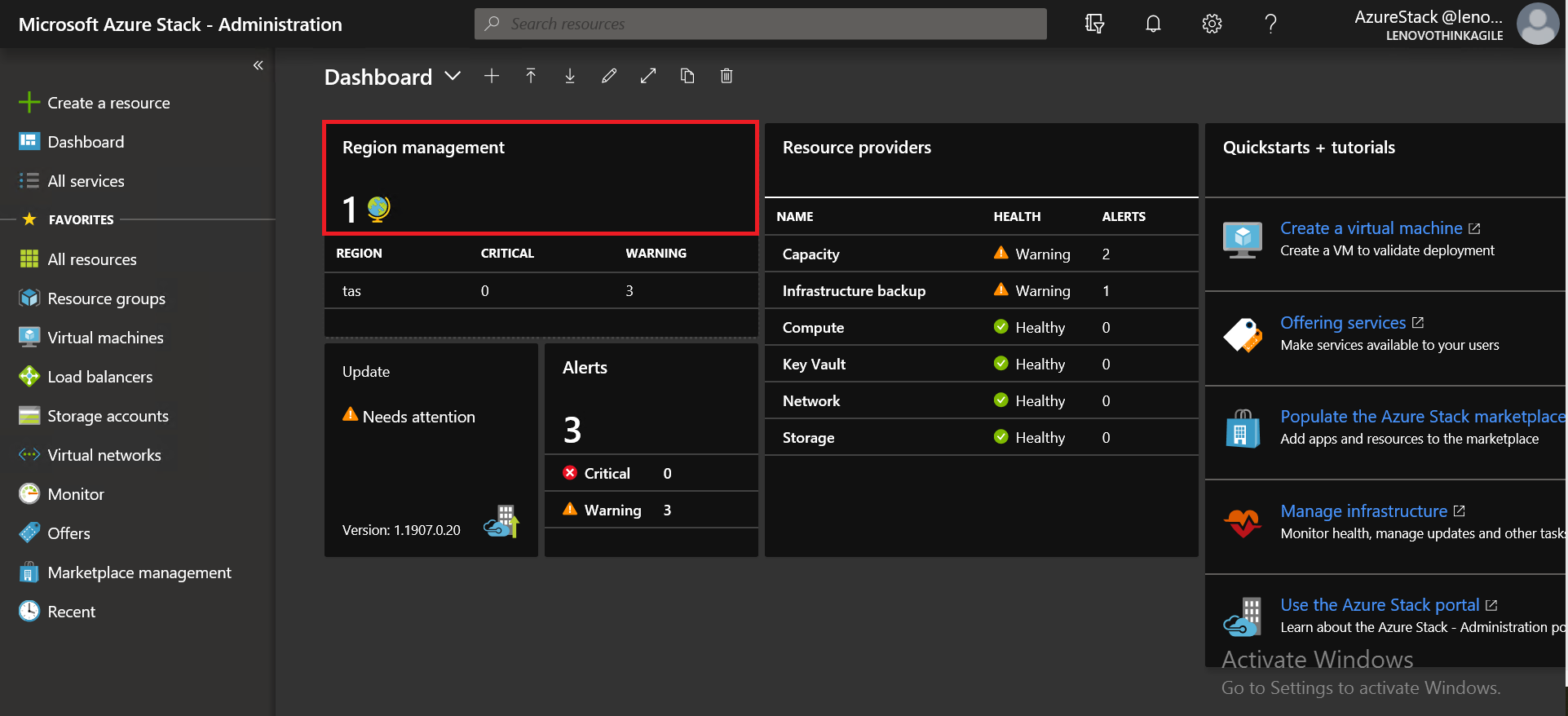Open the Infrastructure backup provider row

[x=981, y=290]
